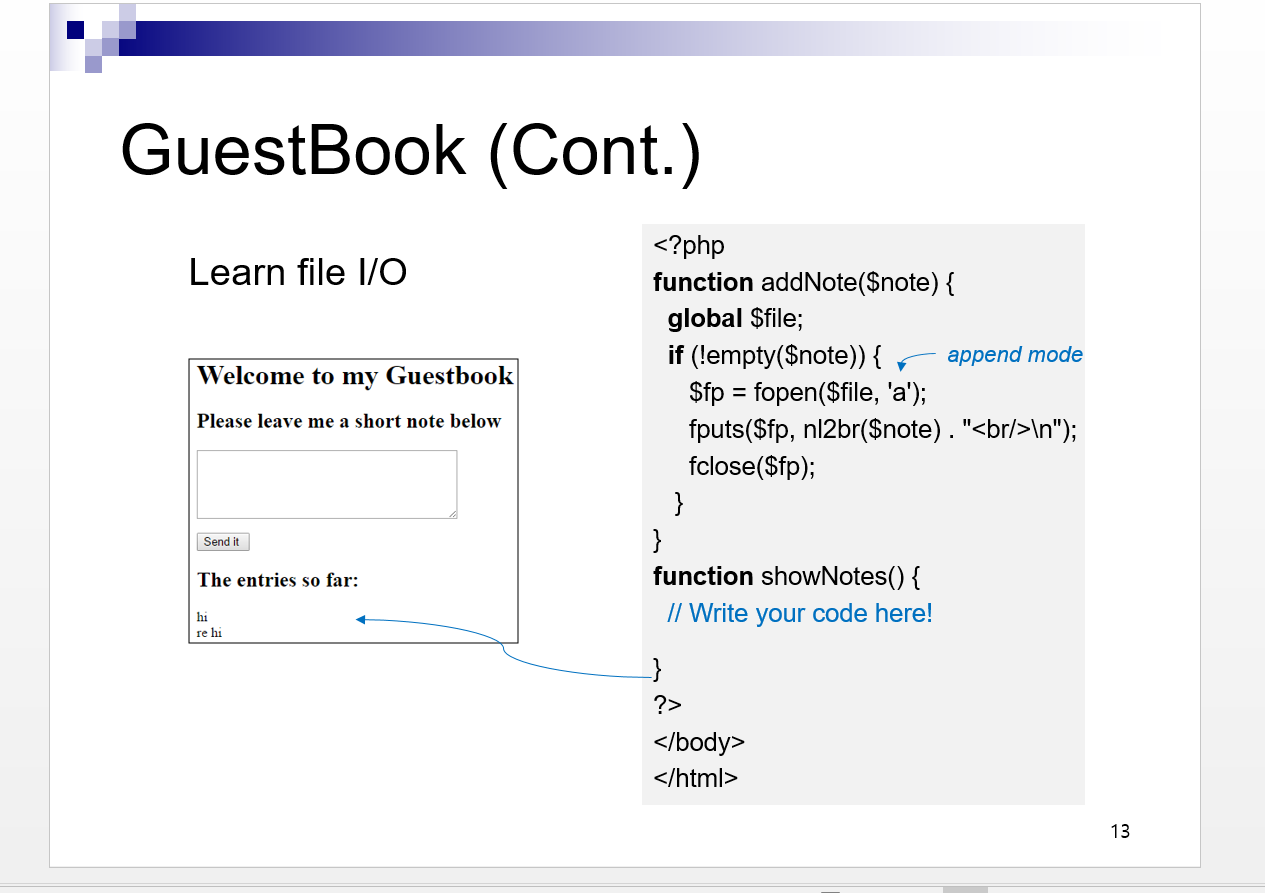
Task: Click the guestbook screenshot thumbnail
Action: 353,500
